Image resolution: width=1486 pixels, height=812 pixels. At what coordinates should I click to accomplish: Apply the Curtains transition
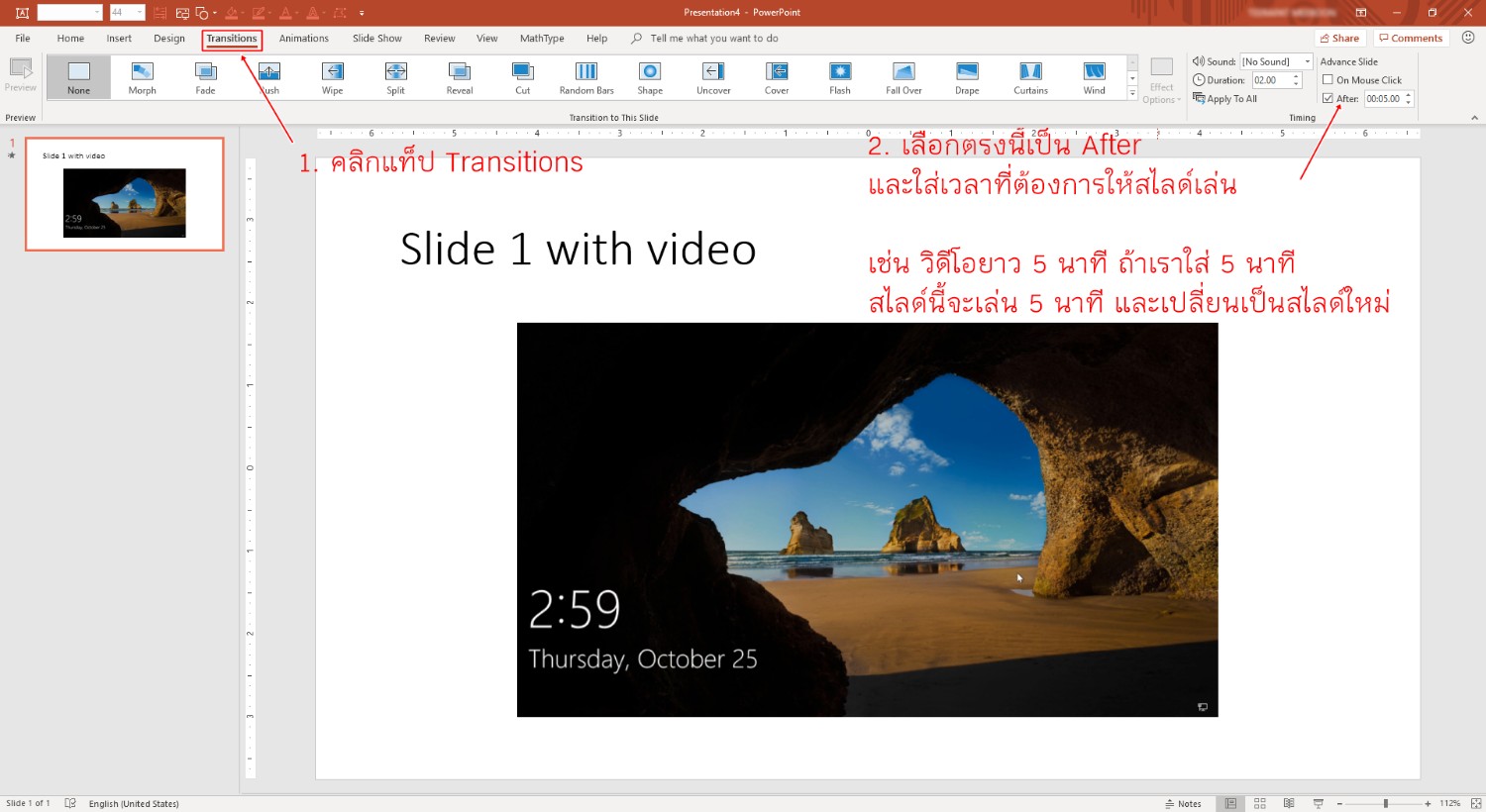pos(1030,77)
